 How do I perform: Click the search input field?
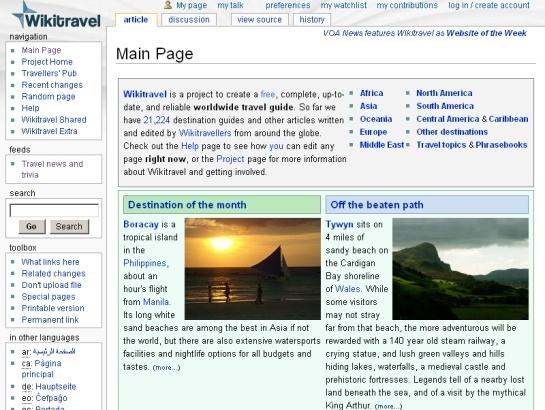click(54, 211)
